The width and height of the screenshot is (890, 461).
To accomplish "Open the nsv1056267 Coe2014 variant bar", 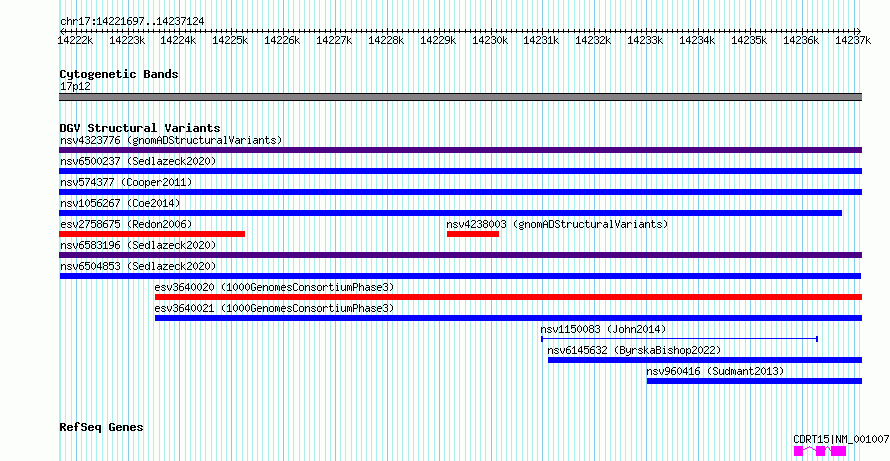I will (x=451, y=213).
